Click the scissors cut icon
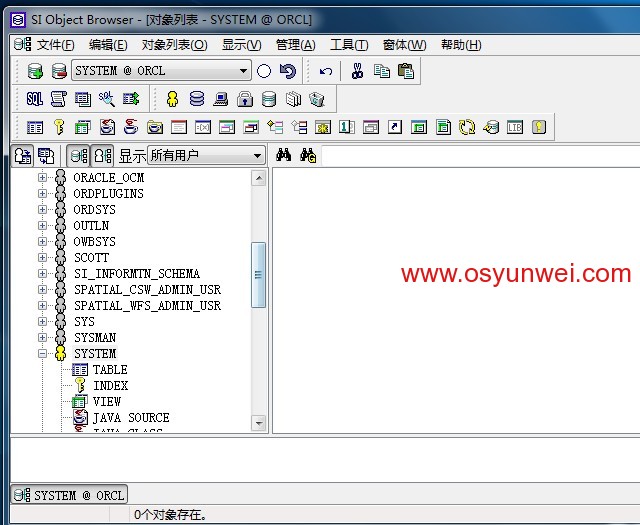The width and height of the screenshot is (640, 525). [x=358, y=71]
